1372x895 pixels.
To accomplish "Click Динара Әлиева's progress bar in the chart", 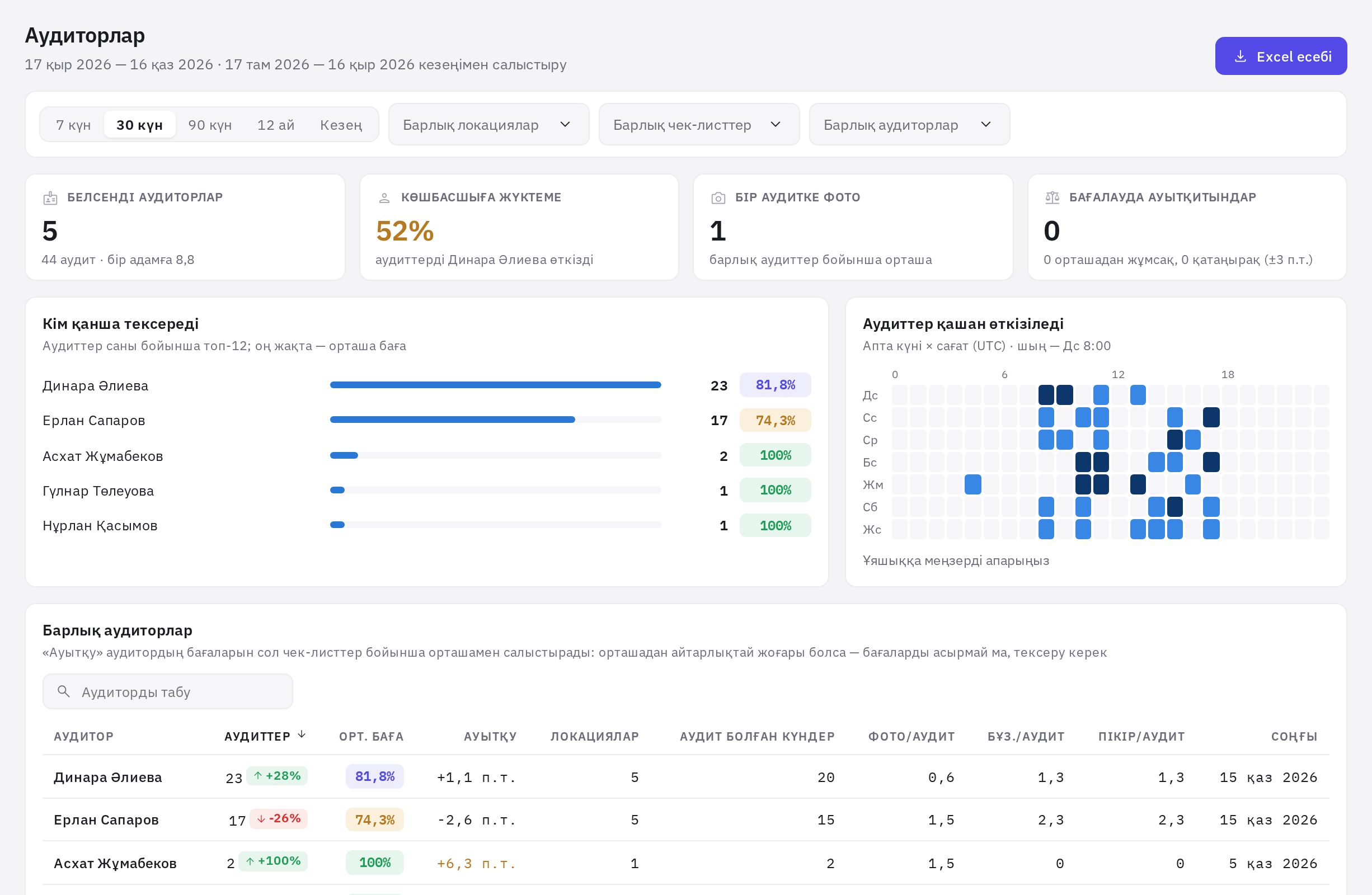I will (495, 385).
